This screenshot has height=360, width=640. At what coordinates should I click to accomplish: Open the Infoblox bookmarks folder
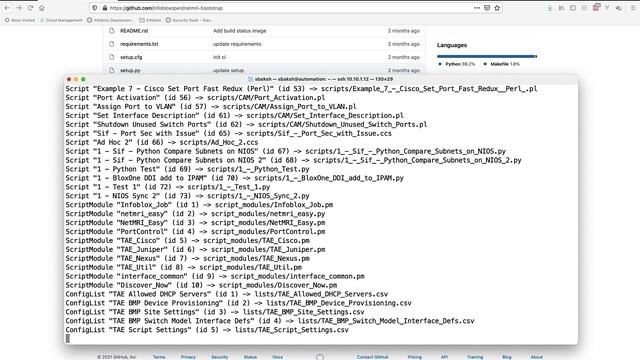point(150,20)
